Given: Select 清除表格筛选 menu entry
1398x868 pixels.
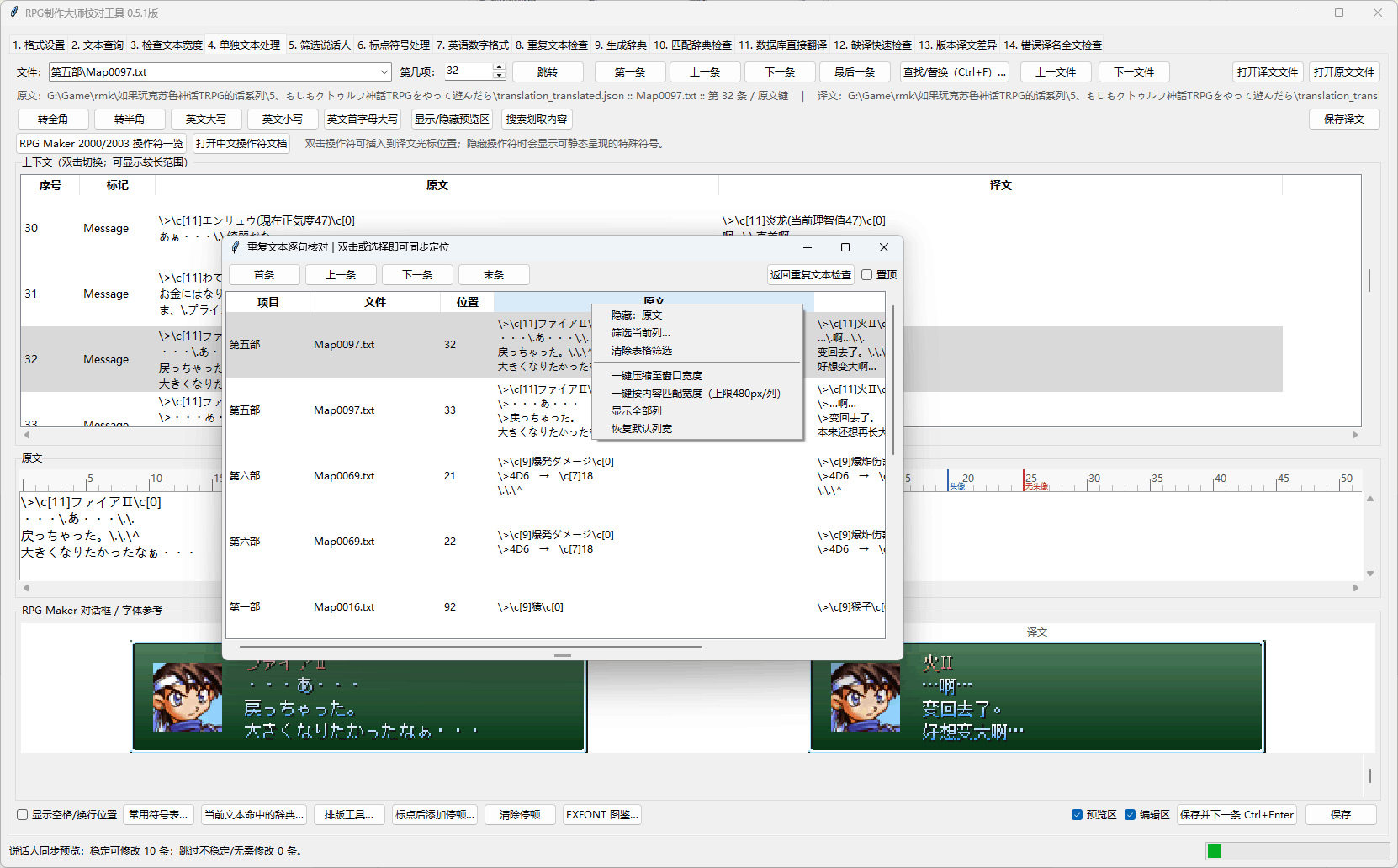Looking at the screenshot, I should (696, 351).
